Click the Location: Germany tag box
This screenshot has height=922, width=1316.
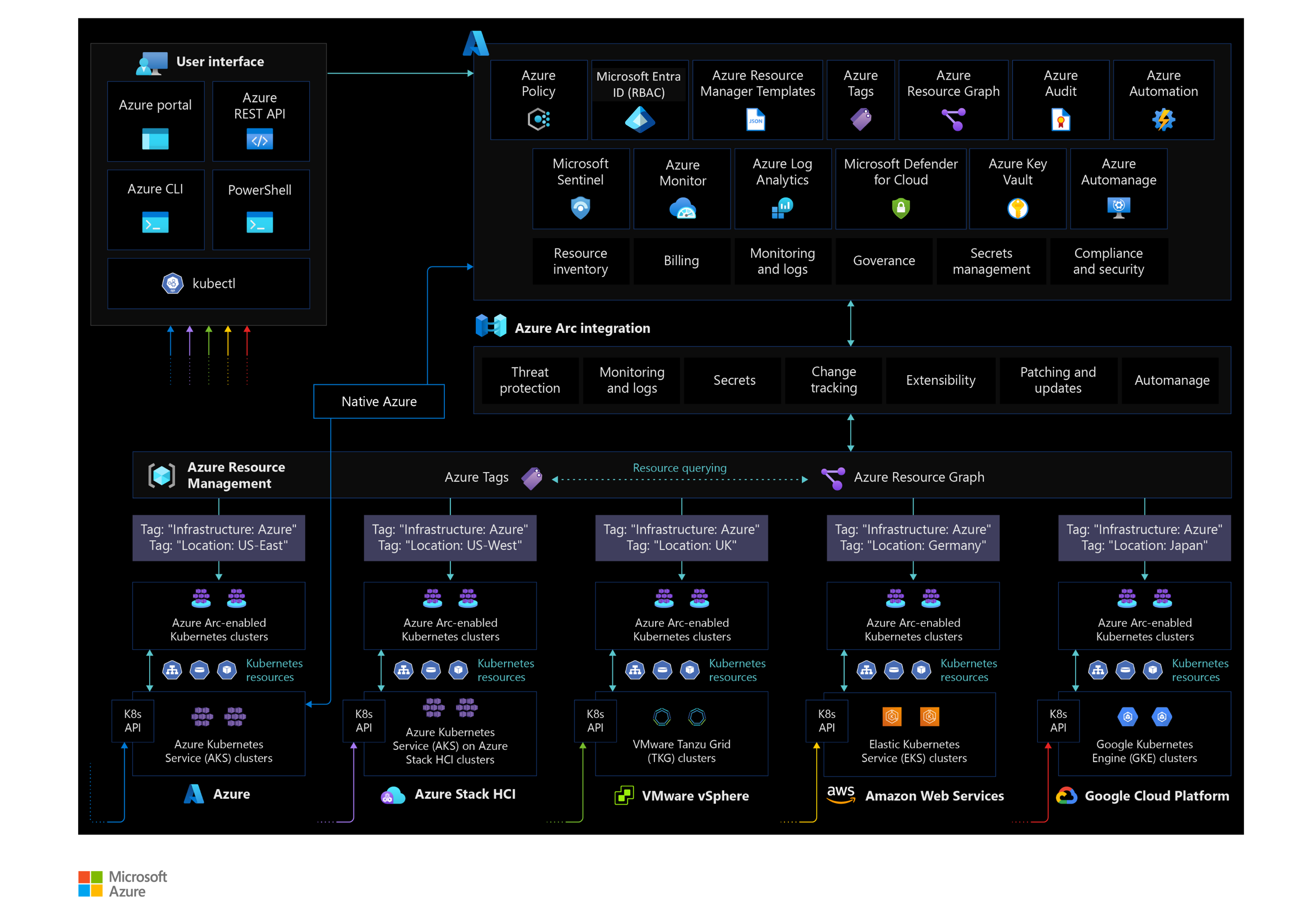pos(913,538)
